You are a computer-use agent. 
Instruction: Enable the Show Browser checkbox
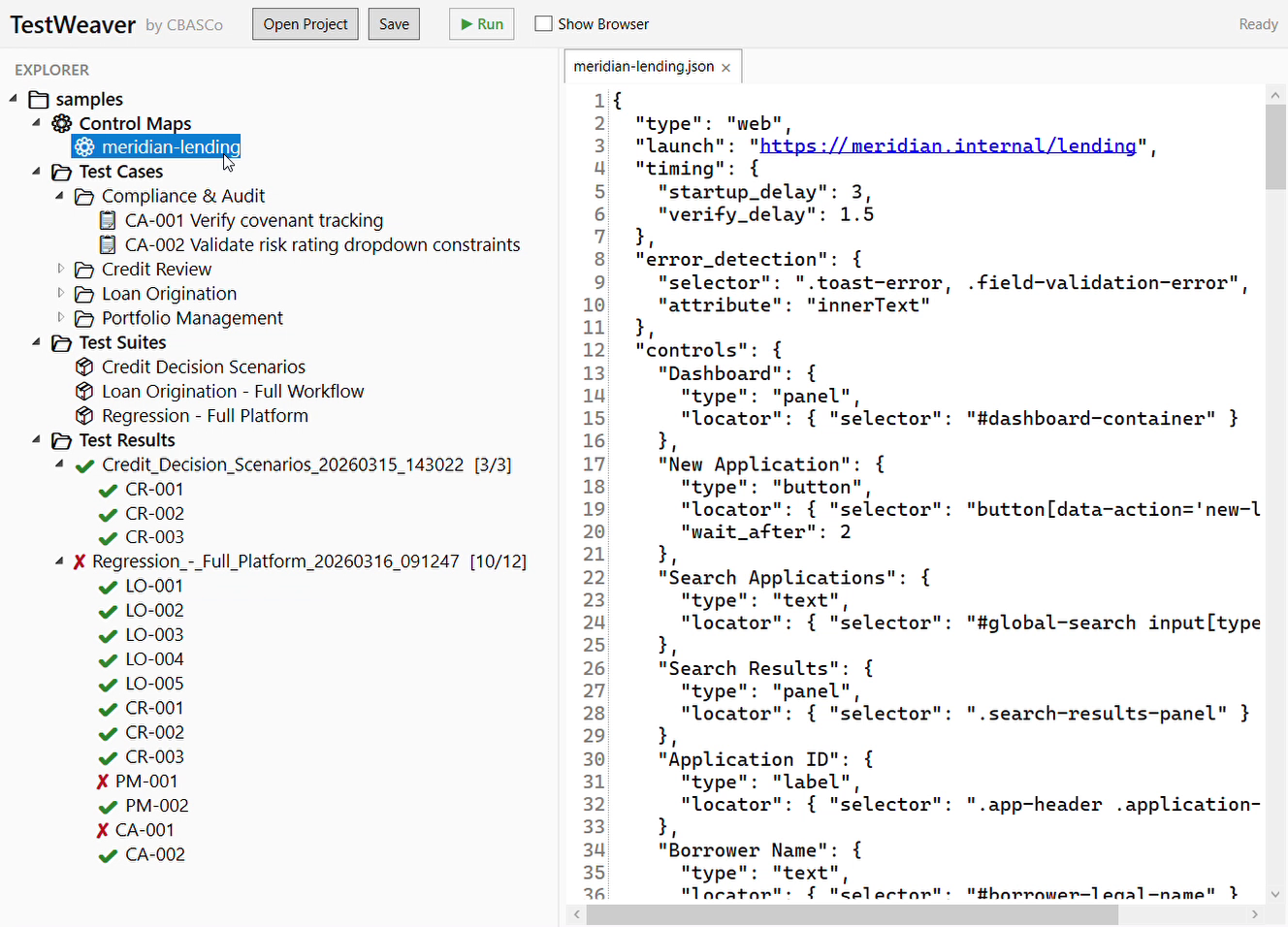pyautogui.click(x=543, y=23)
